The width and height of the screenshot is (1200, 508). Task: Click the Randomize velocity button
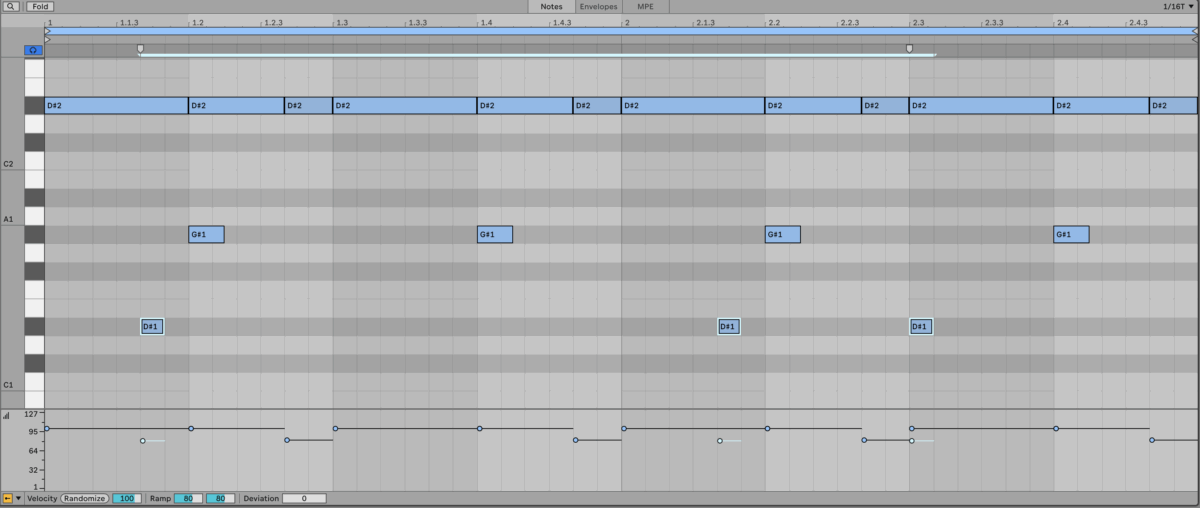pos(85,498)
